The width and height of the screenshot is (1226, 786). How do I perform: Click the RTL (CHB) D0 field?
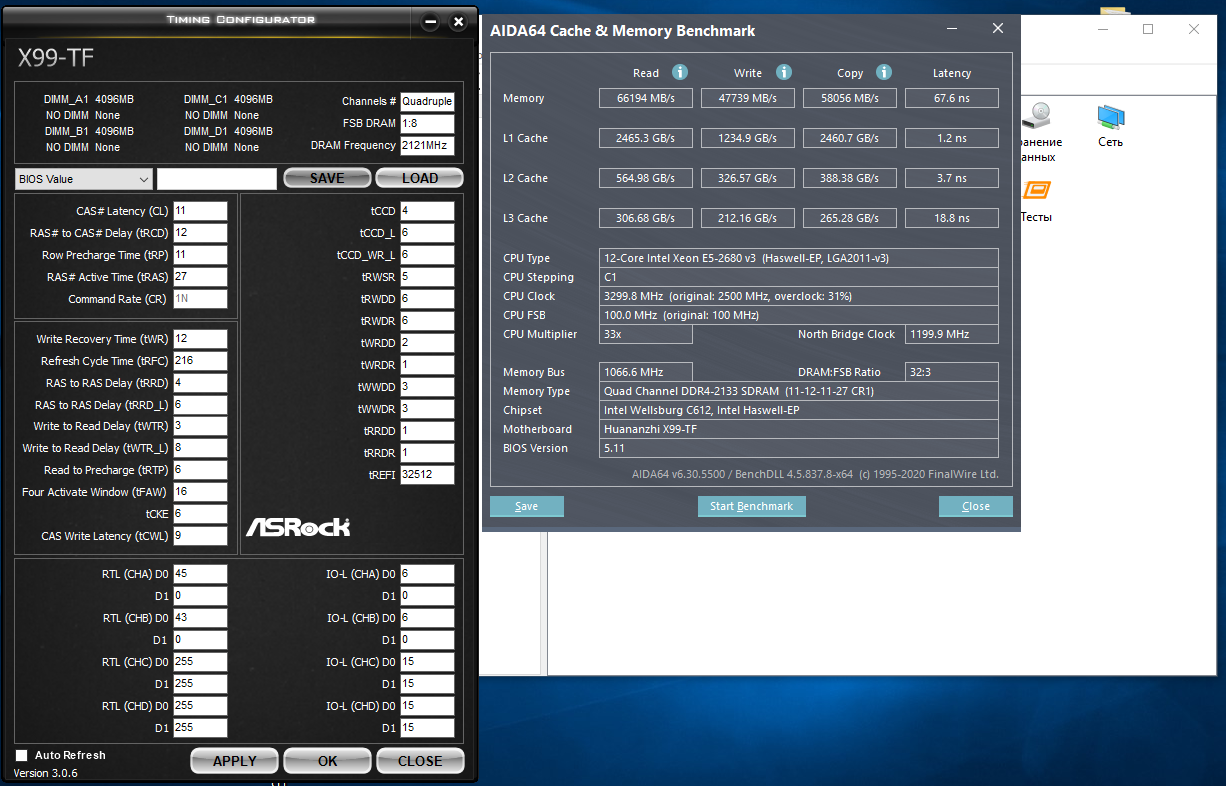coord(200,618)
